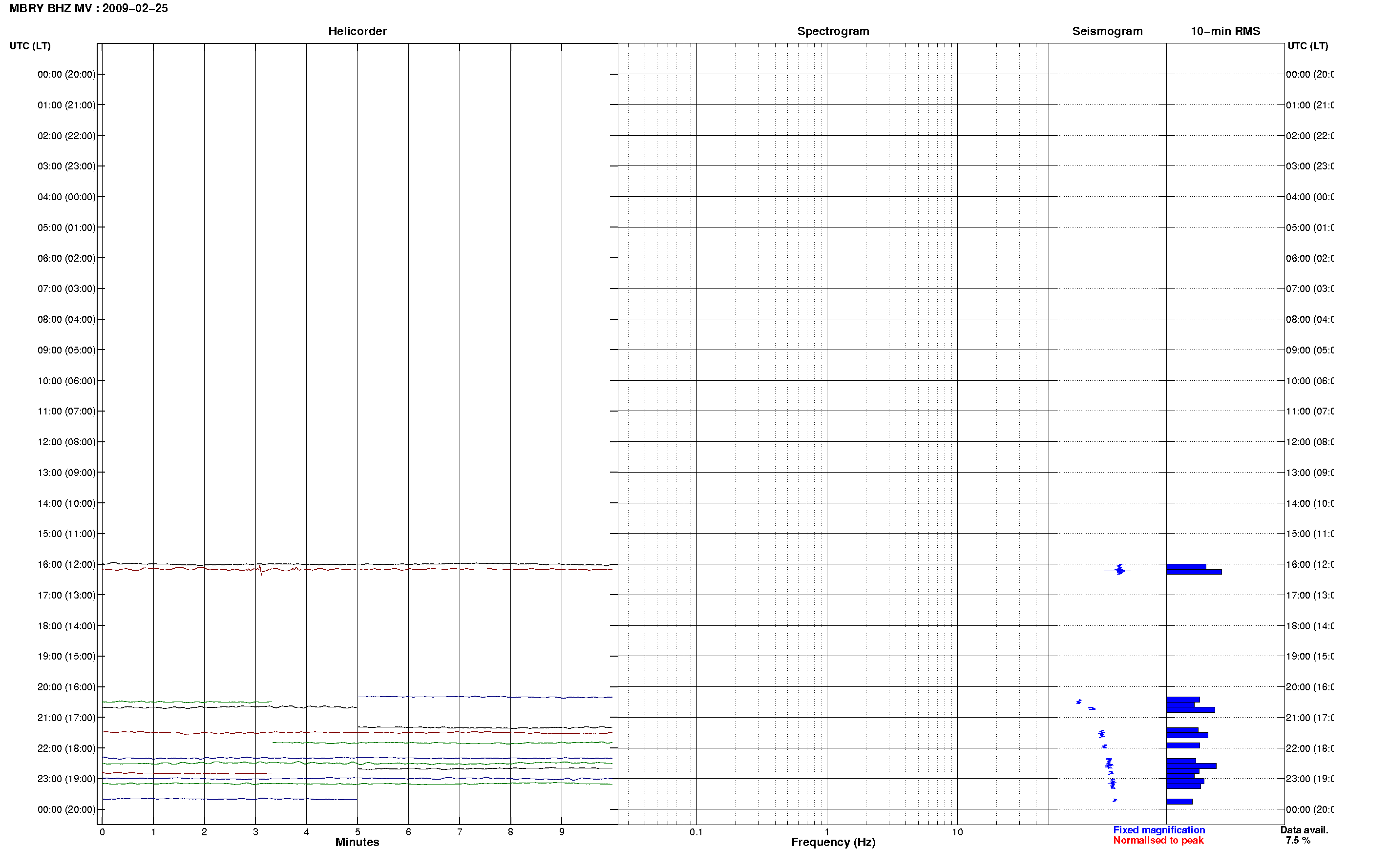1389x868 pixels.
Task: Click the 'Helicorder' panel heading
Action: pyautogui.click(x=357, y=31)
